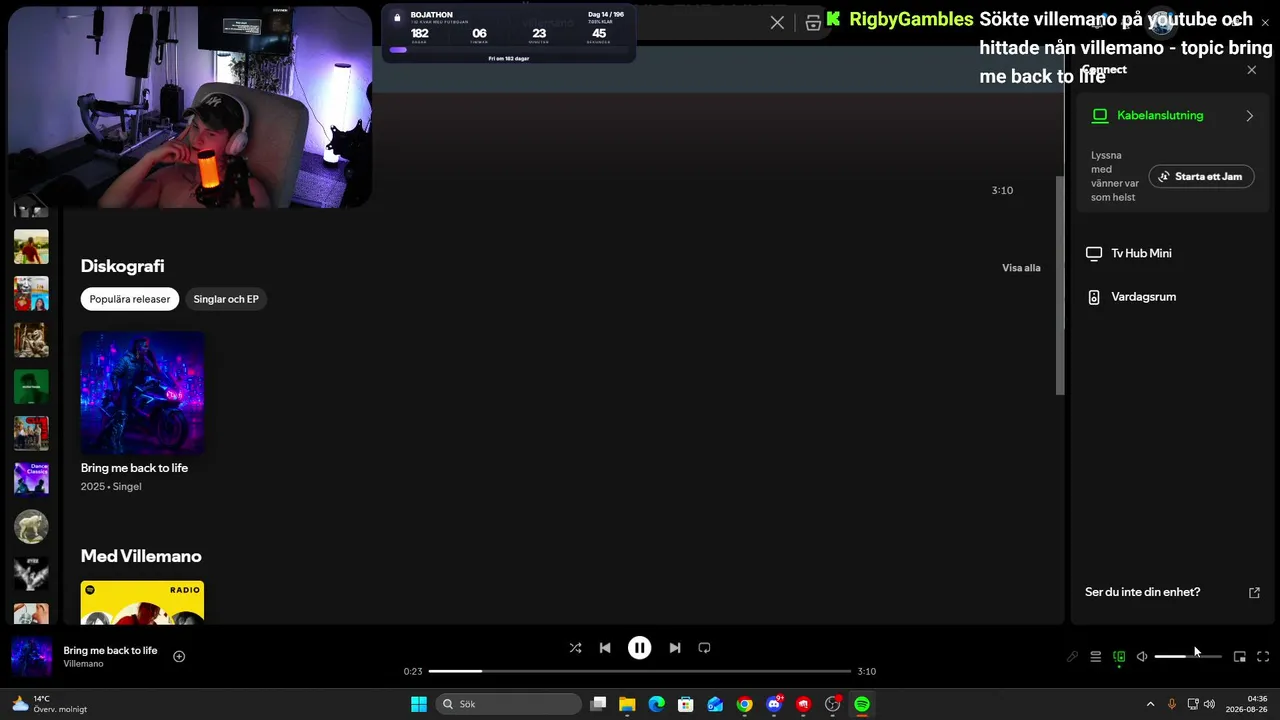Open the Villemano artist link in player bar

point(83,664)
